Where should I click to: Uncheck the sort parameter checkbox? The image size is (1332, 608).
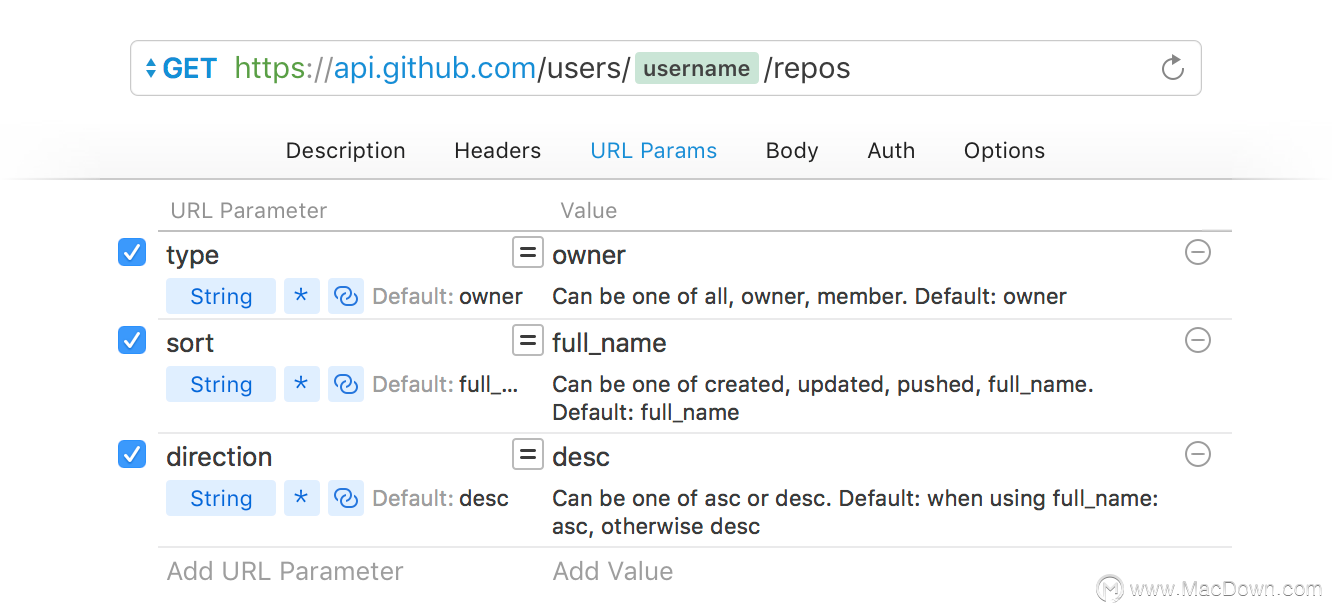click(x=132, y=340)
